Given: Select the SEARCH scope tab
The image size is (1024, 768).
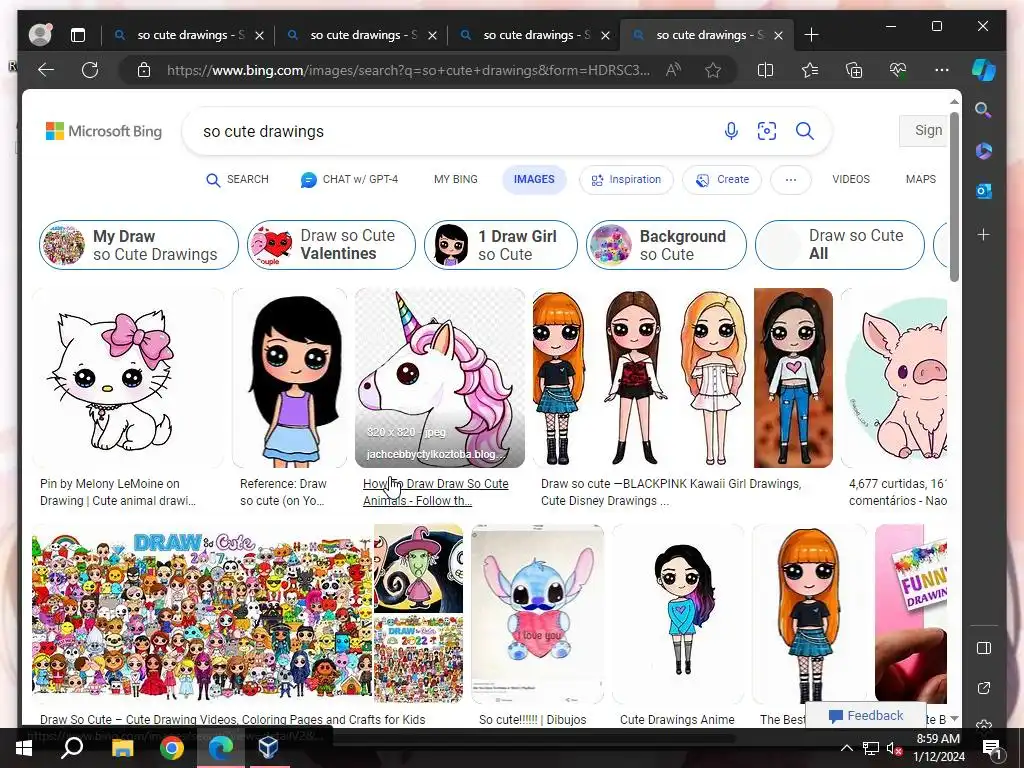Looking at the screenshot, I should 237,180.
